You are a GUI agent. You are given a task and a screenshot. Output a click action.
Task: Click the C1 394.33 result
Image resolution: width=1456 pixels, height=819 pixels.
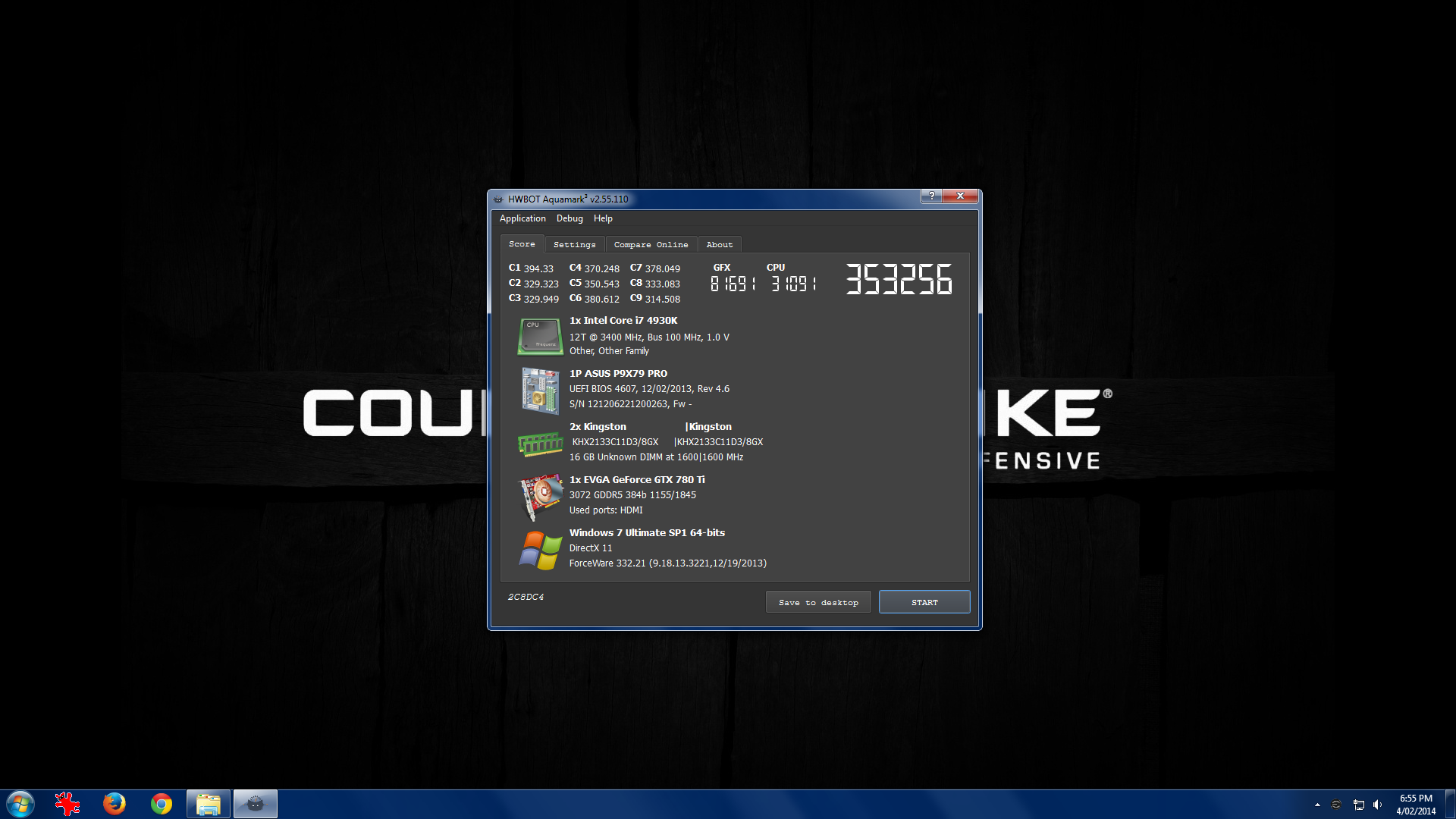tap(531, 268)
